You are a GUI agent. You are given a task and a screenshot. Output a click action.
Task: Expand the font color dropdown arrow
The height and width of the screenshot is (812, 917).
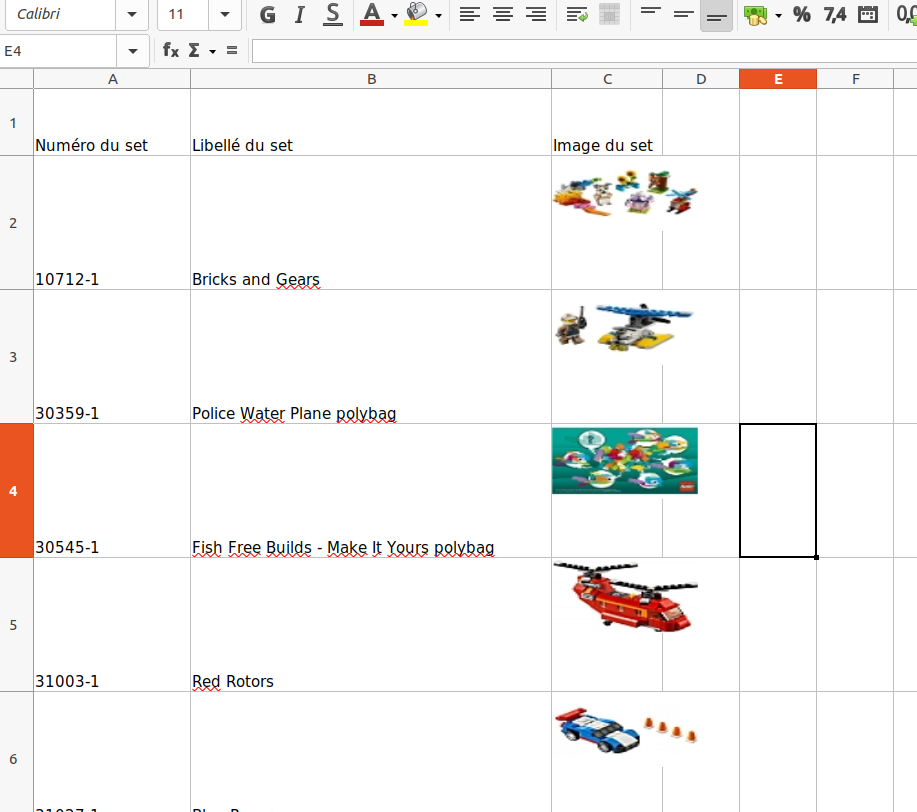395,15
